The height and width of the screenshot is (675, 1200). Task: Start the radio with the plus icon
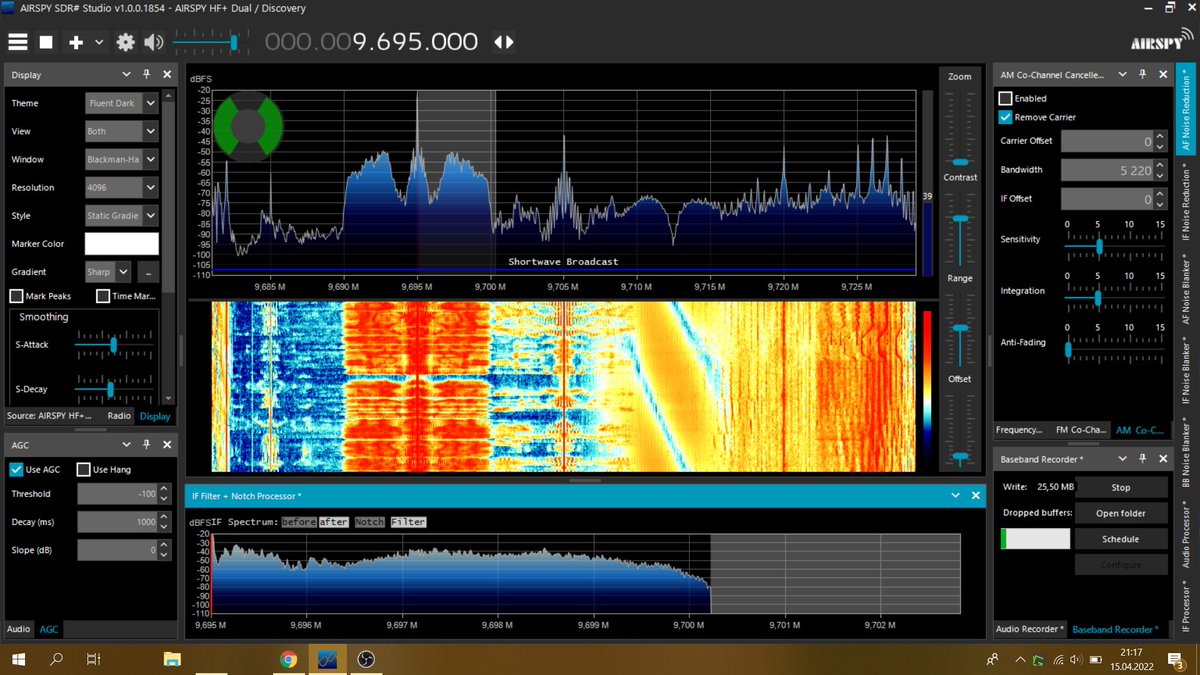tap(77, 42)
